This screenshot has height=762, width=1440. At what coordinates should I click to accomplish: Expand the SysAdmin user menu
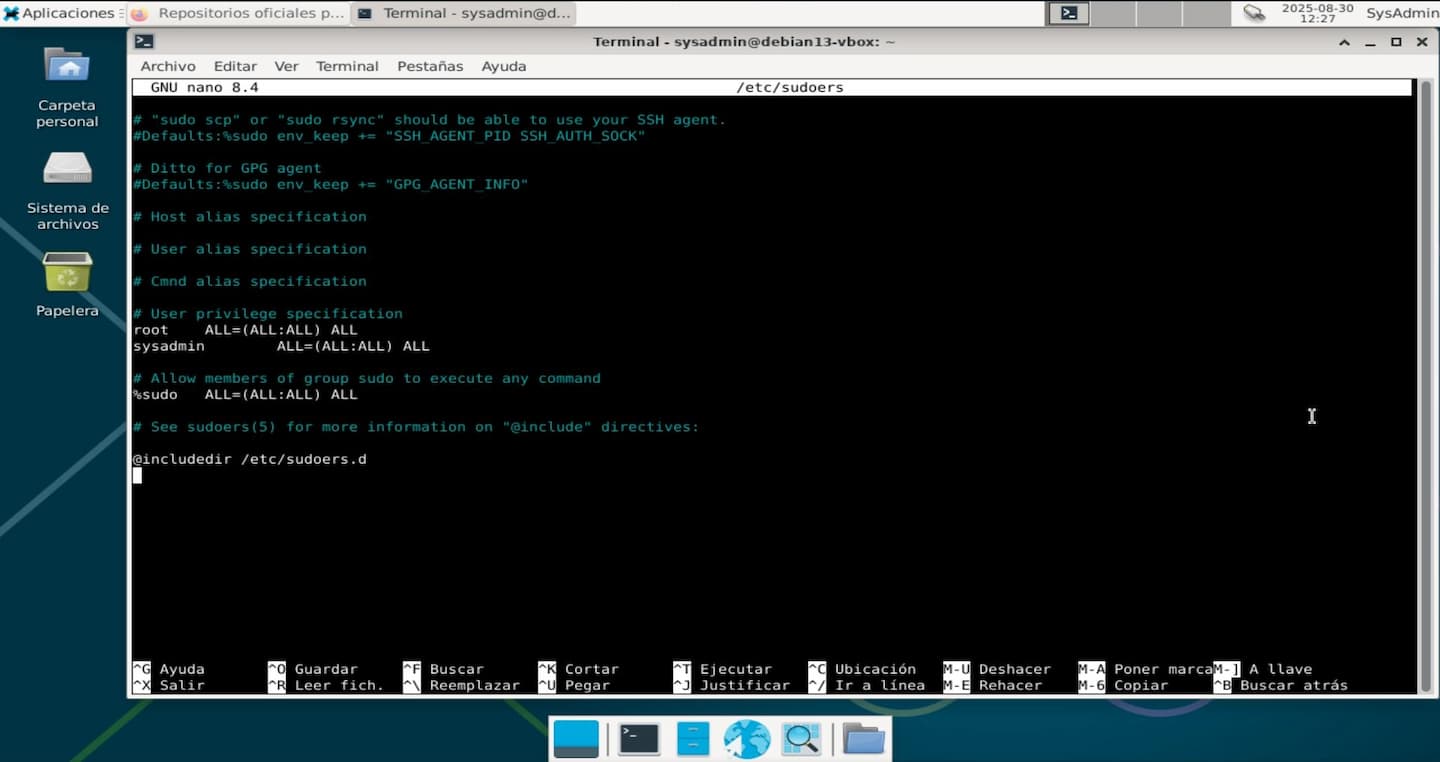tap(1402, 13)
